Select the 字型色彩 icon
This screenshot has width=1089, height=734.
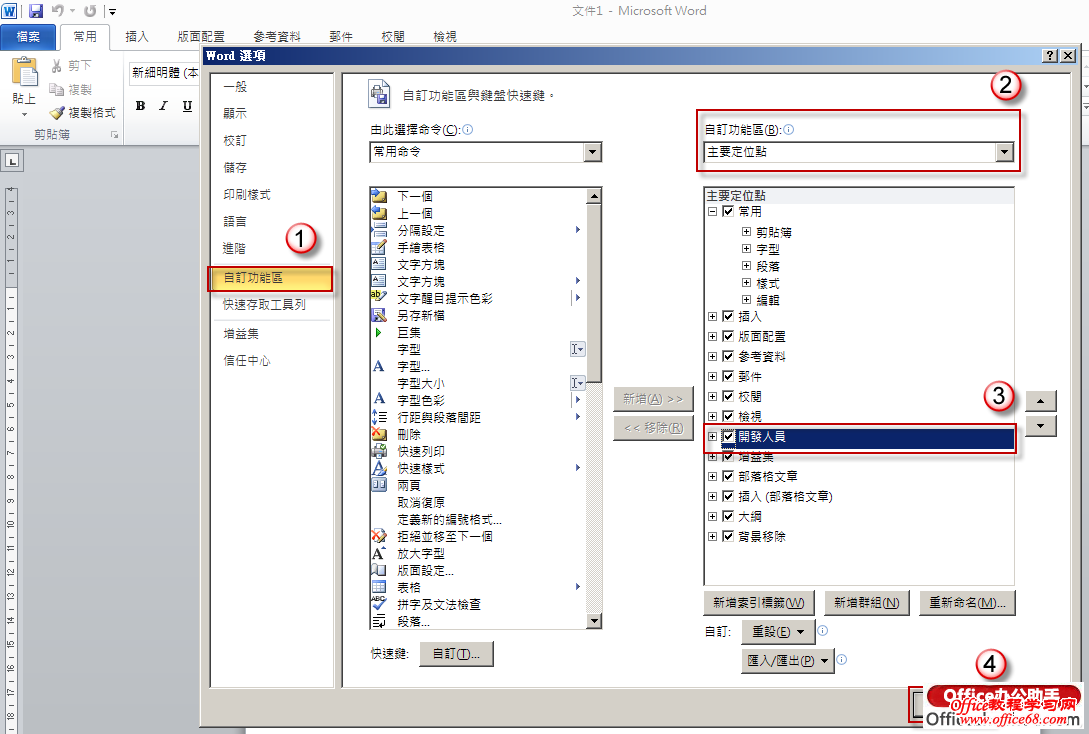point(379,400)
